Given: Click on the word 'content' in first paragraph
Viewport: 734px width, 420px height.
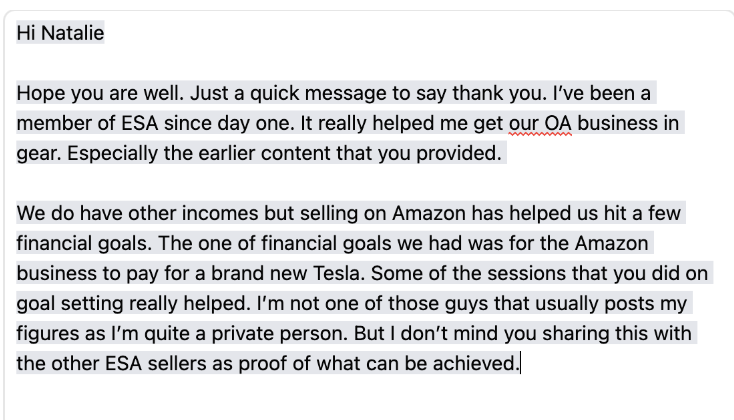Looking at the screenshot, I should 295,153.
